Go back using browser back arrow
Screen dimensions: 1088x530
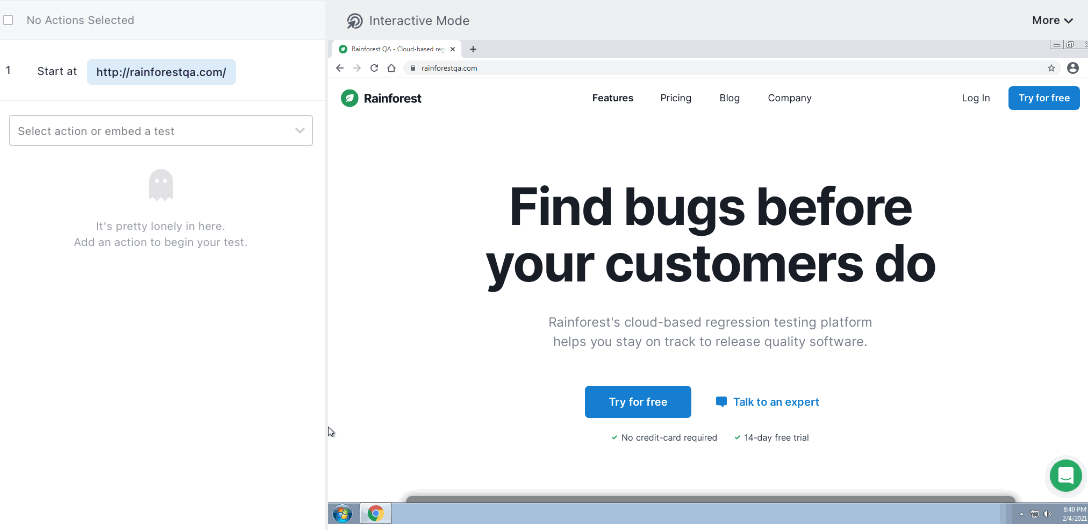339,68
